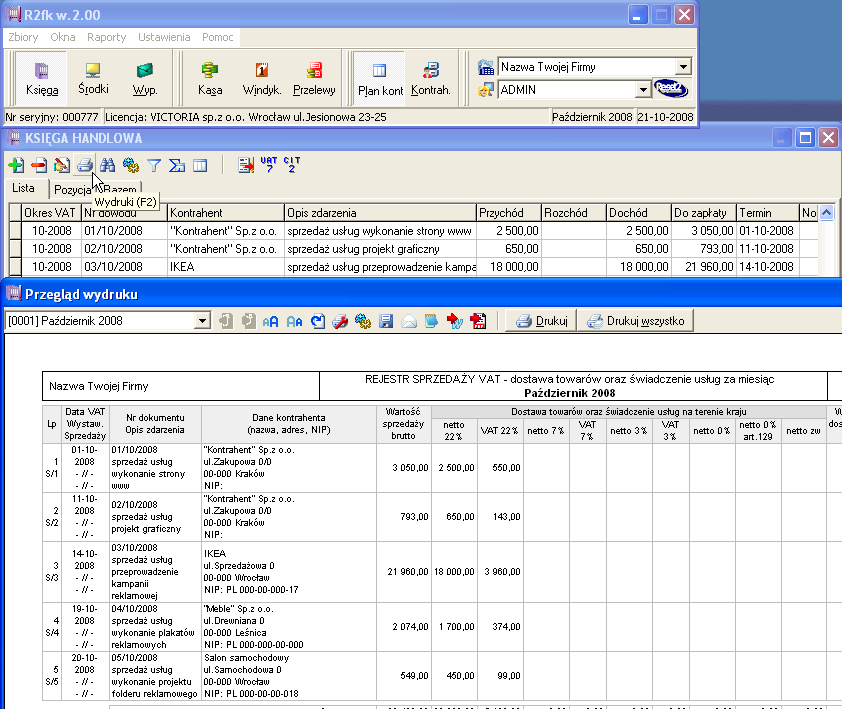
Task: Click the sigma sum icon
Action: click(177, 165)
